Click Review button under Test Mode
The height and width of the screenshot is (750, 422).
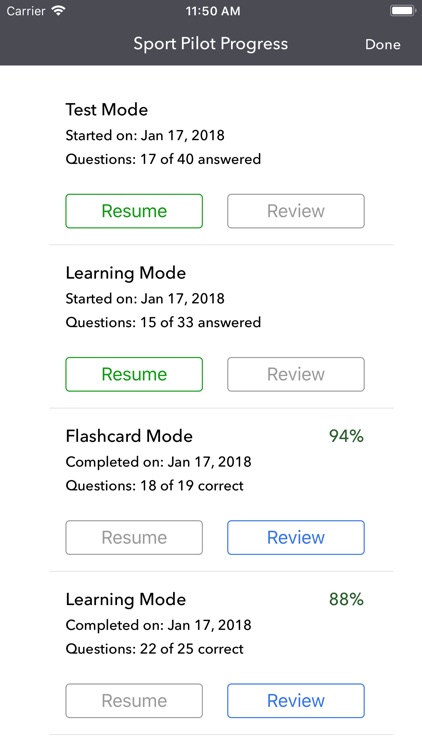(x=296, y=211)
